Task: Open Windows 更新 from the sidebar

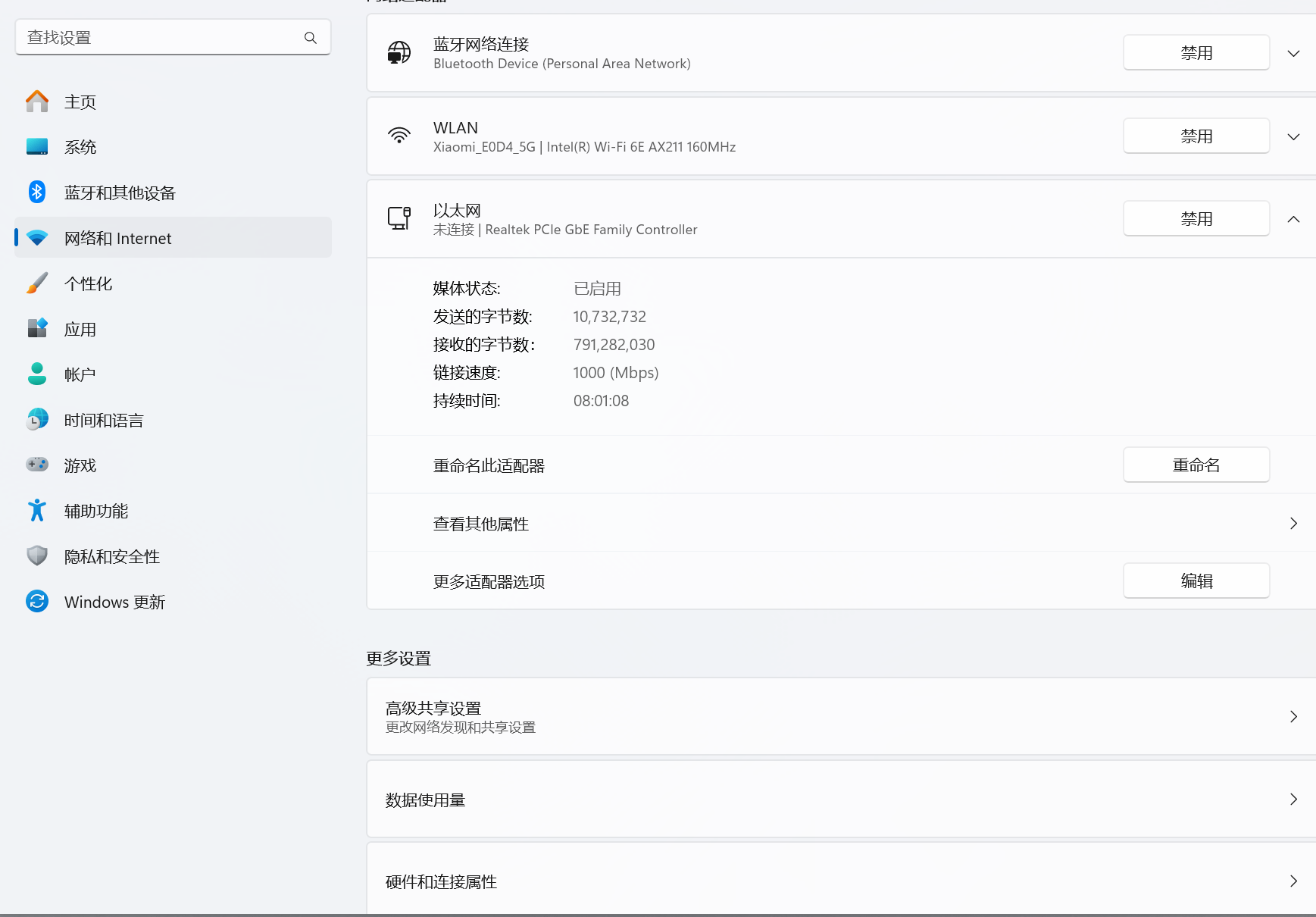Action: 114,602
